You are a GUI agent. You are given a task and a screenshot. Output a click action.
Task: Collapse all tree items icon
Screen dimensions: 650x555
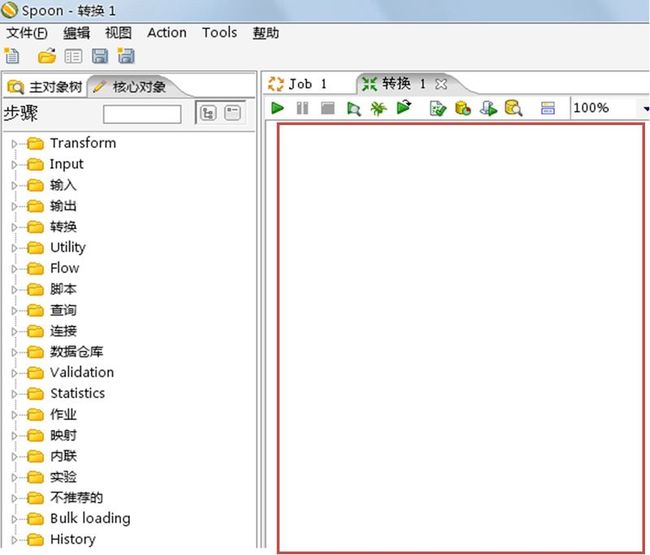pos(233,113)
